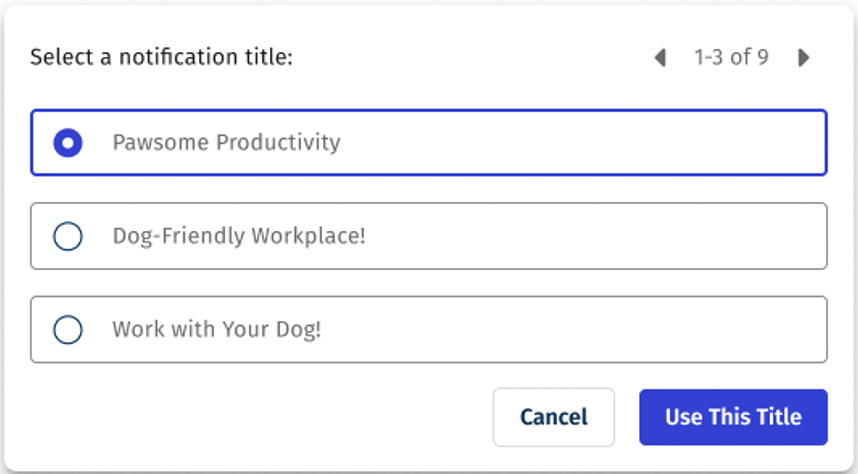This screenshot has width=858, height=474.
Task: Click the Cancel button
Action: tap(554, 417)
